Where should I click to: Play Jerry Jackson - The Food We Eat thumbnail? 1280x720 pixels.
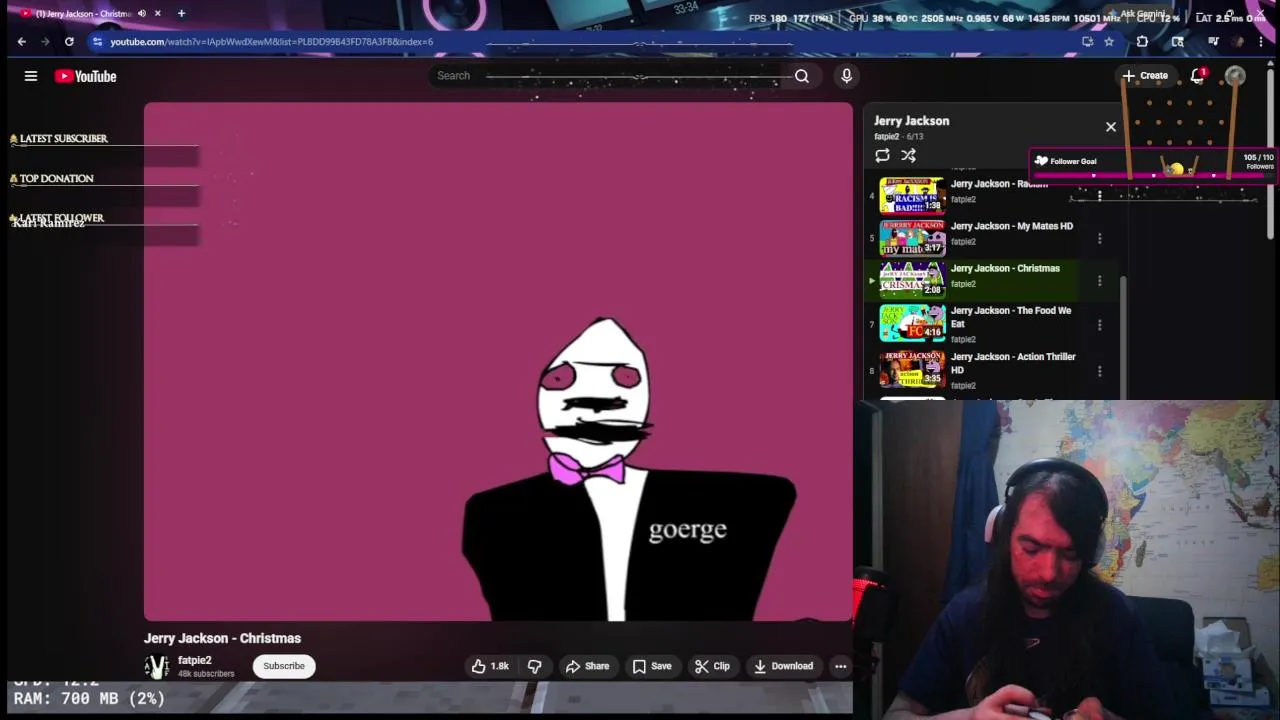912,322
